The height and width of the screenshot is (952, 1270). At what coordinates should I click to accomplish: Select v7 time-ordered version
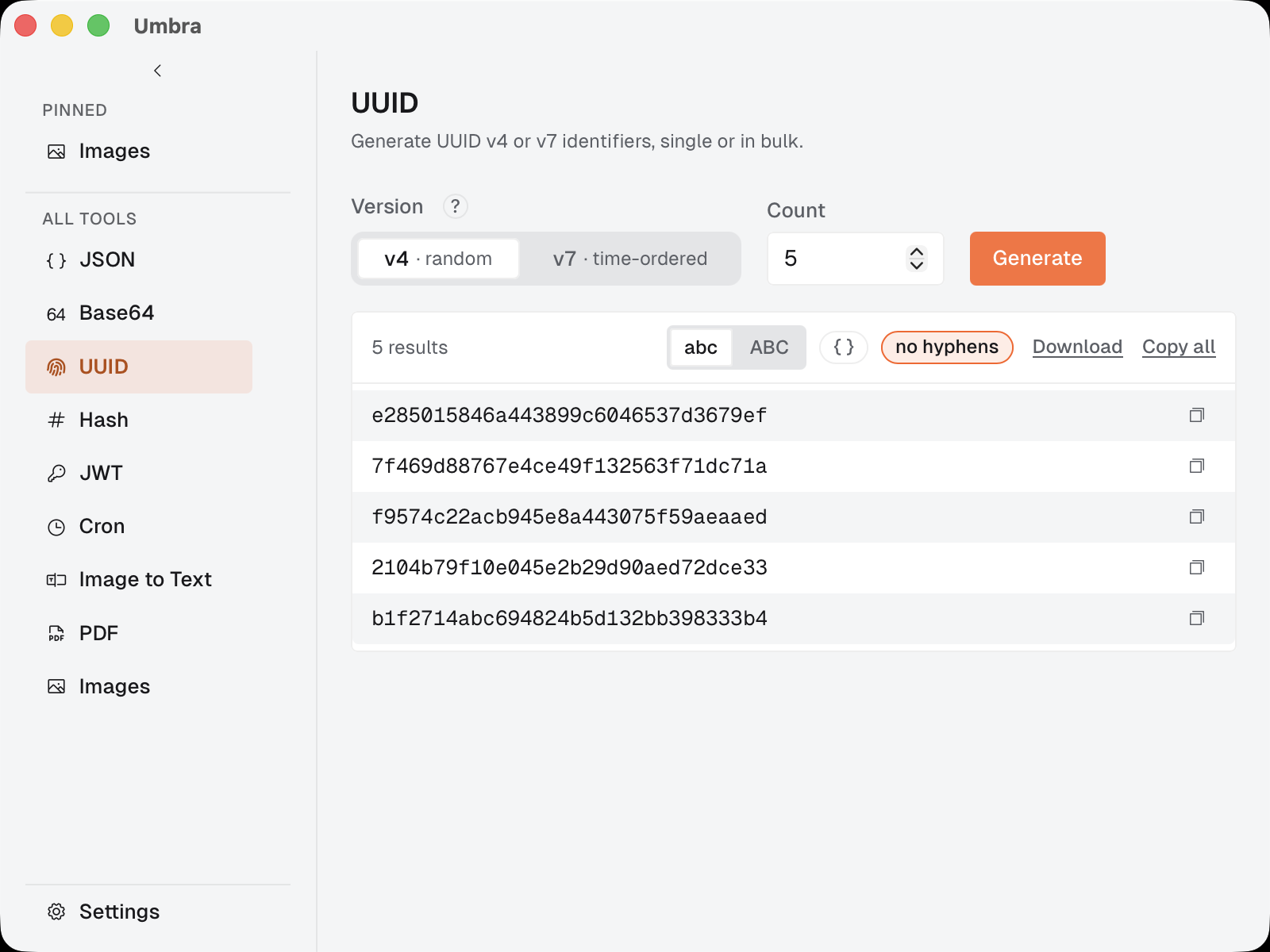point(629,259)
